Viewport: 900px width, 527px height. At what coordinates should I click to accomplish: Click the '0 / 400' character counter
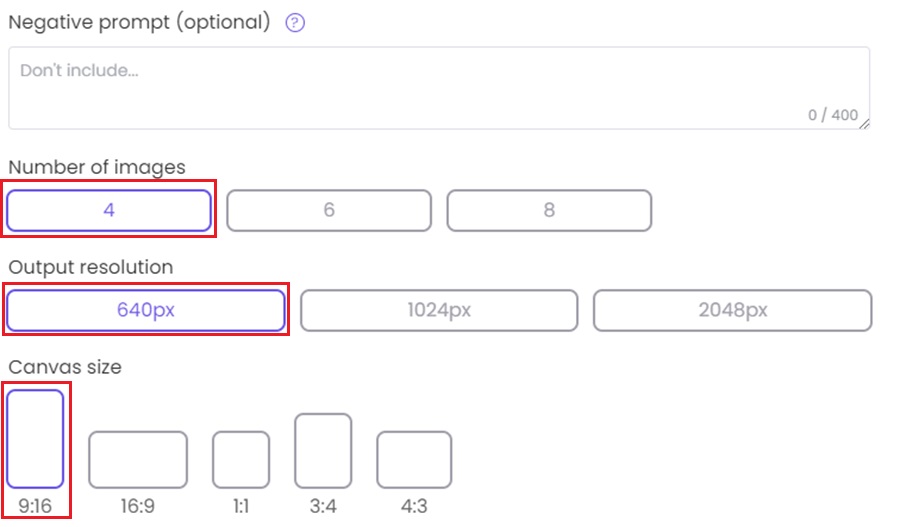pos(832,115)
